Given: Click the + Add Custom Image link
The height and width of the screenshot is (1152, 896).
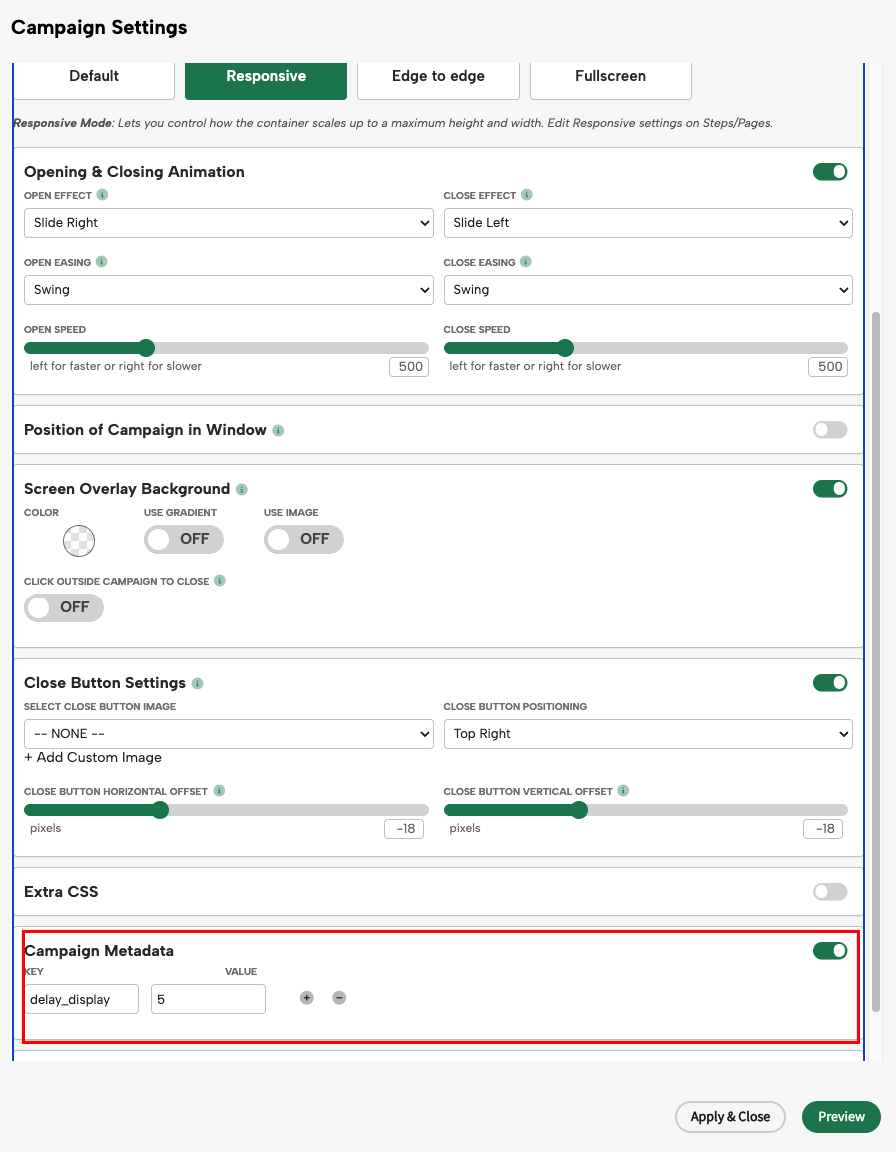Looking at the screenshot, I should click(x=93, y=758).
